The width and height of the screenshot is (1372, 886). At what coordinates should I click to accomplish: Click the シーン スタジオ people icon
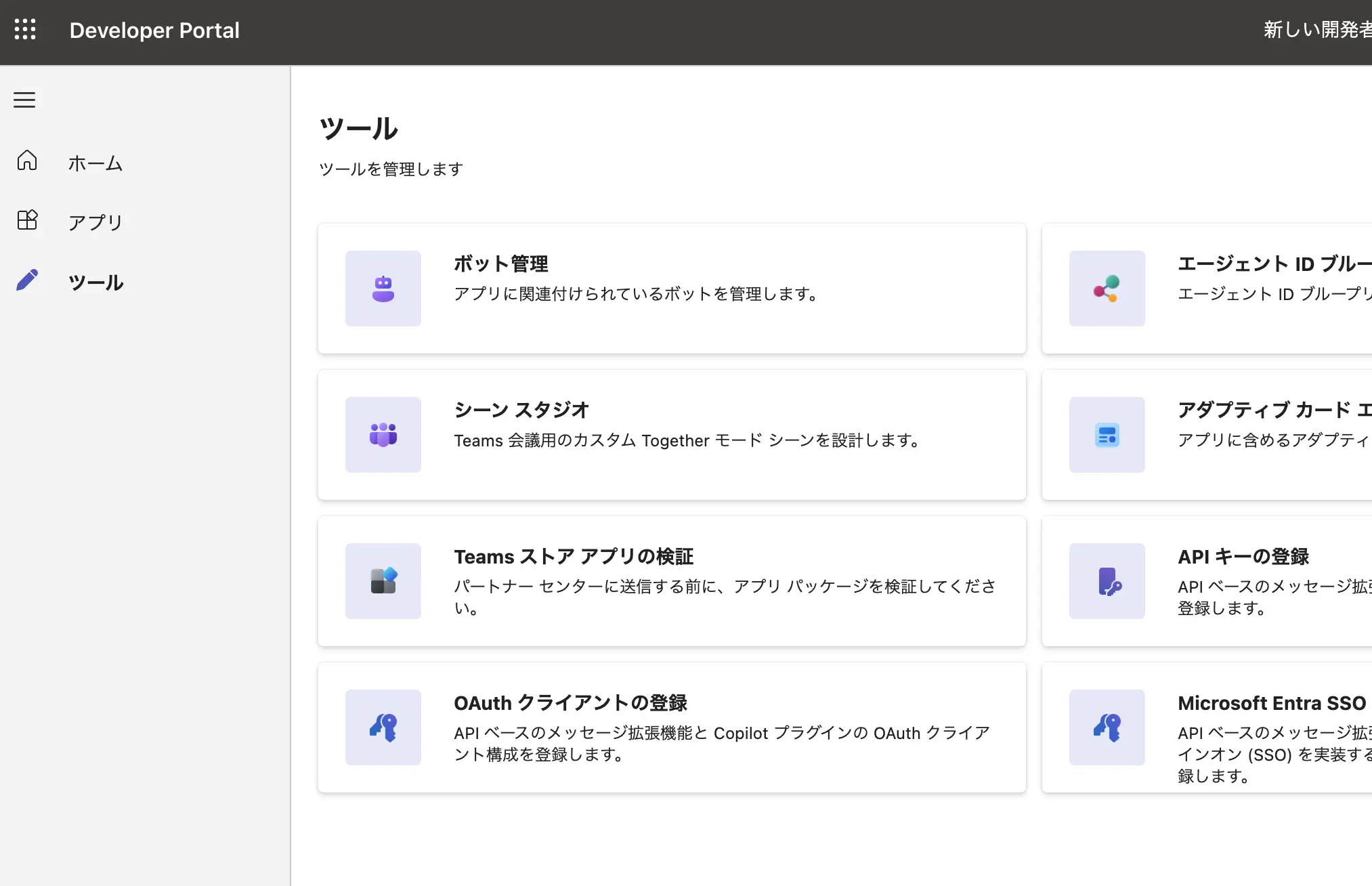coord(383,435)
